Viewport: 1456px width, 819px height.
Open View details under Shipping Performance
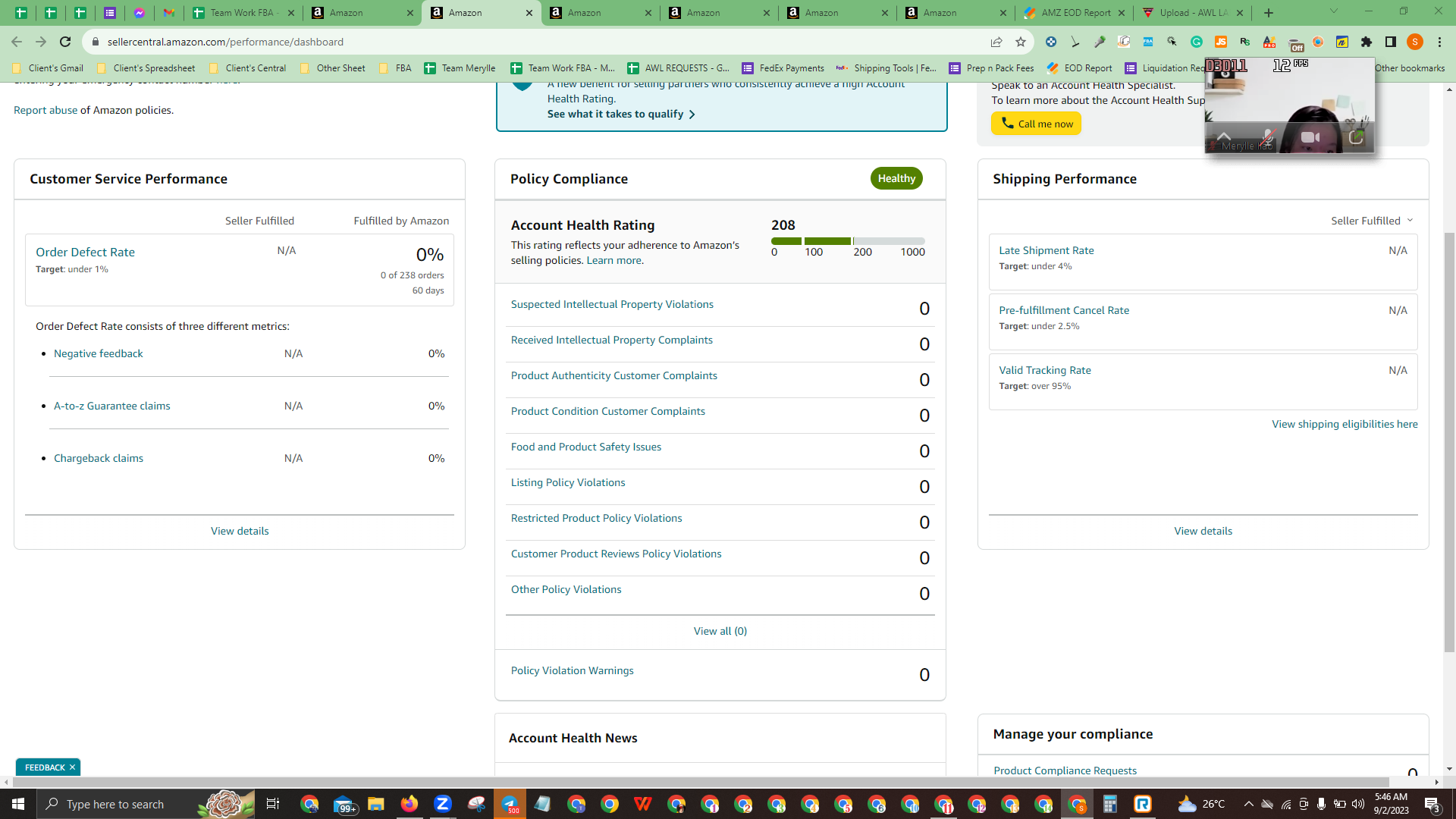[x=1203, y=531]
